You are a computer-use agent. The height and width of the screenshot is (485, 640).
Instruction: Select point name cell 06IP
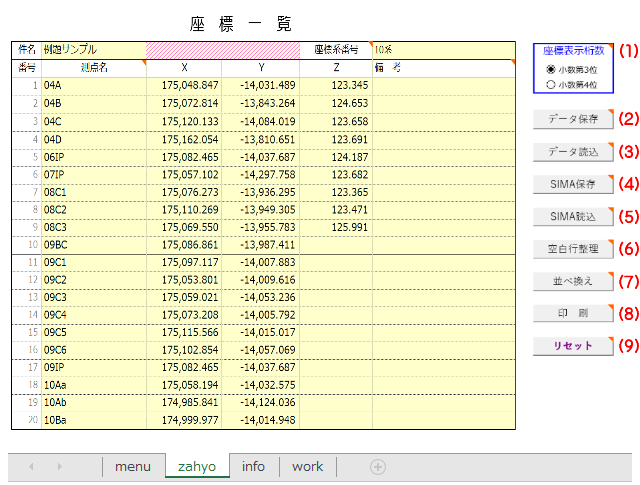(x=94, y=157)
